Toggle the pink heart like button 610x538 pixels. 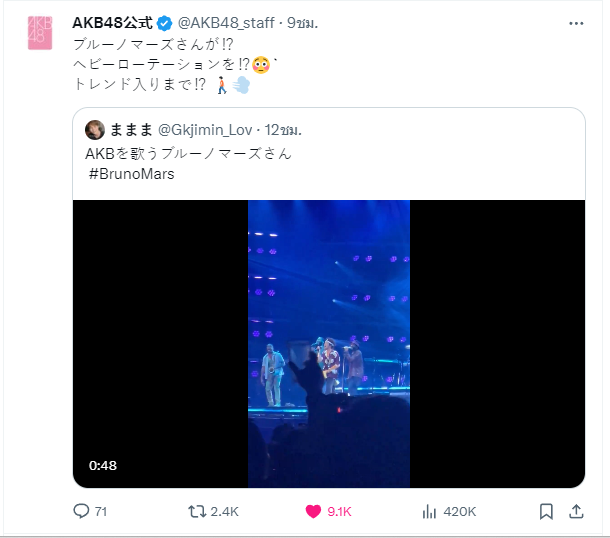(x=313, y=511)
